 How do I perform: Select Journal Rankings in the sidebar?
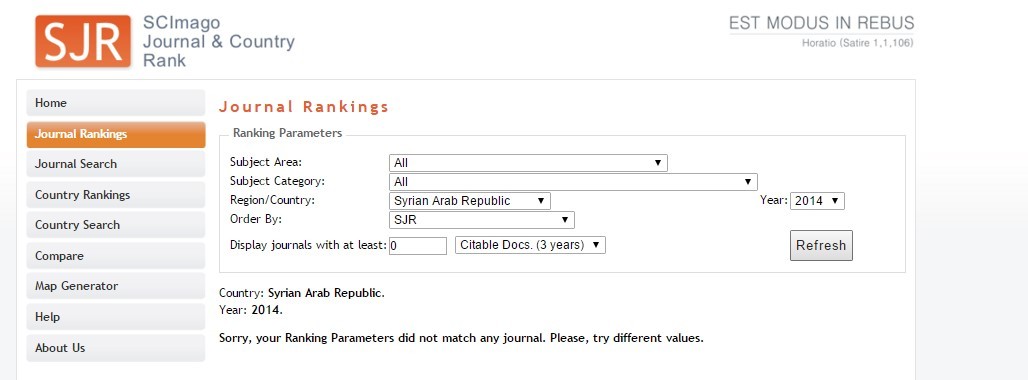coord(116,134)
